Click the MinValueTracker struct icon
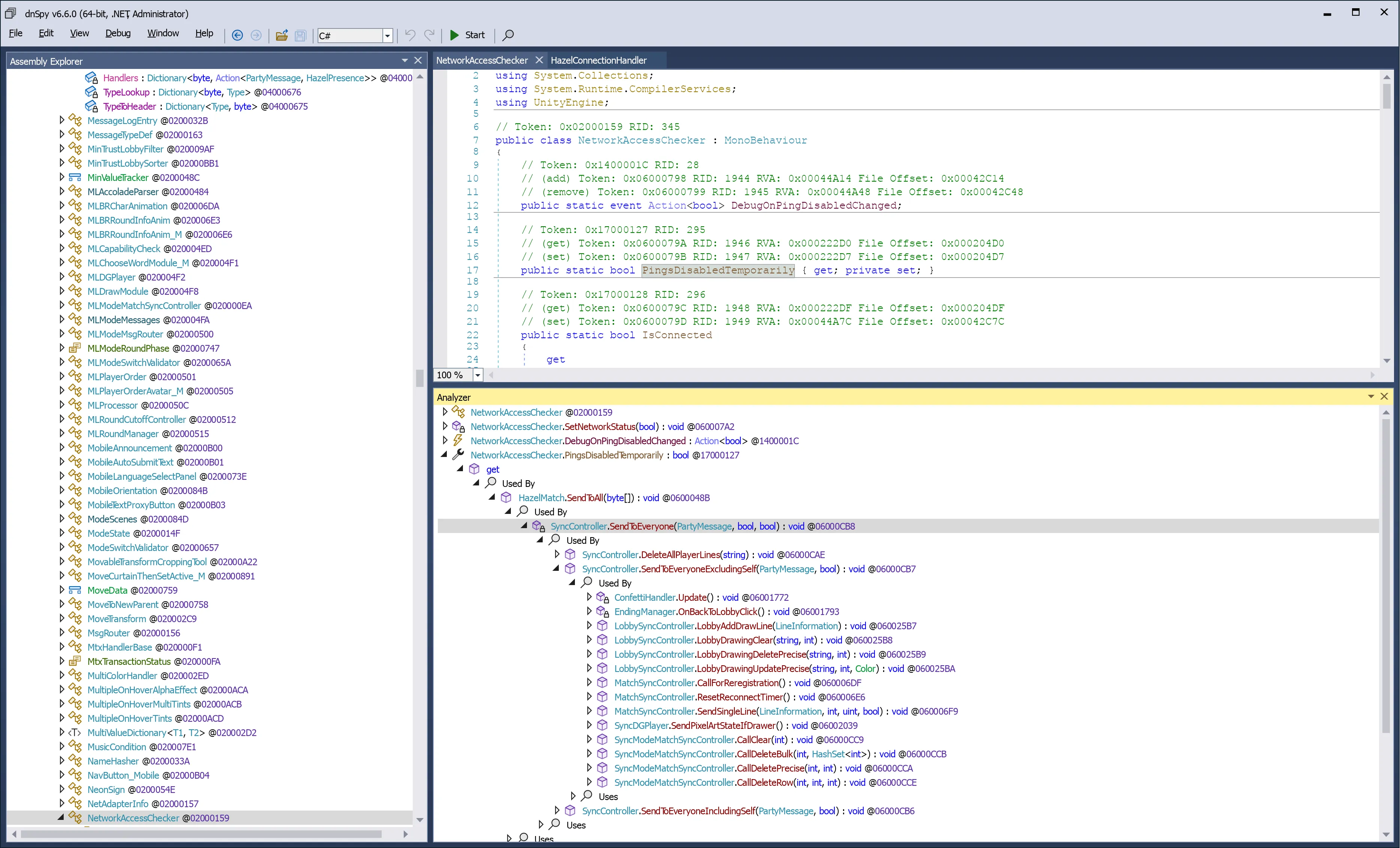Screen dimensions: 1400x848 pyautogui.click(x=75, y=177)
